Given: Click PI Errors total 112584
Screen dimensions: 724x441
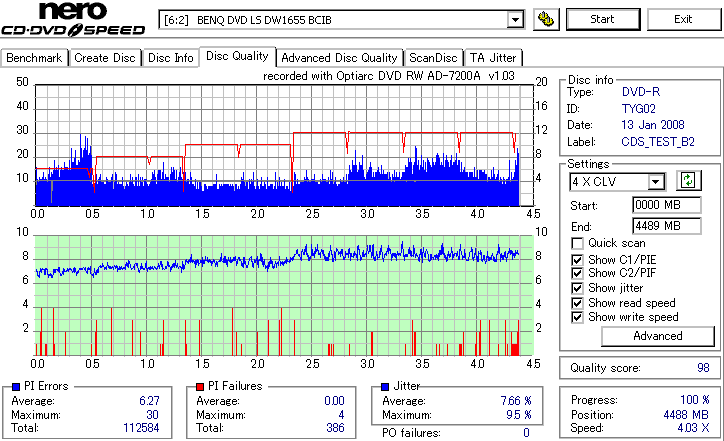Looking at the screenshot, I should coord(141,428).
